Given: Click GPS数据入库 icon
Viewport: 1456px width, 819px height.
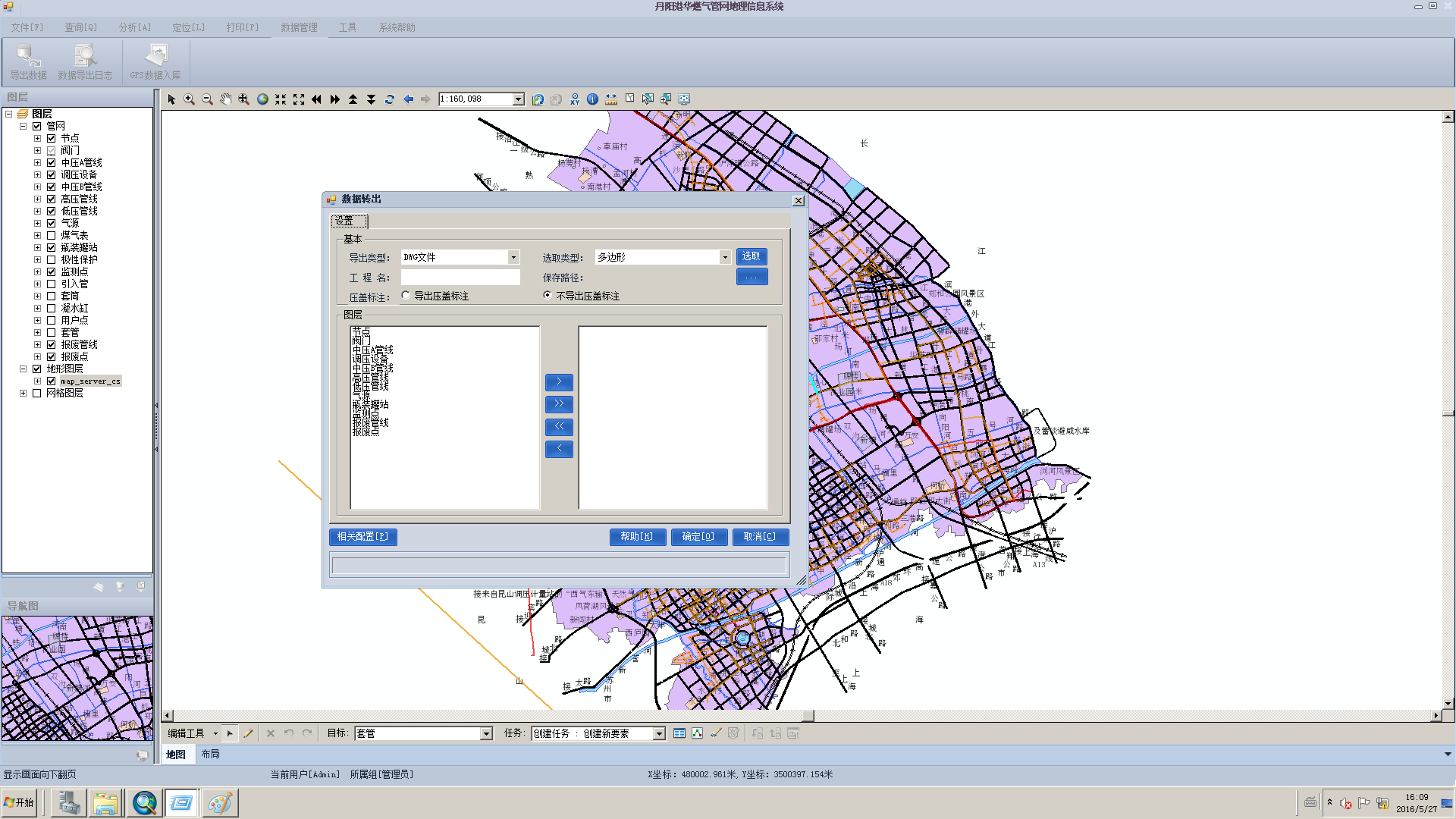Looking at the screenshot, I should click(x=155, y=62).
